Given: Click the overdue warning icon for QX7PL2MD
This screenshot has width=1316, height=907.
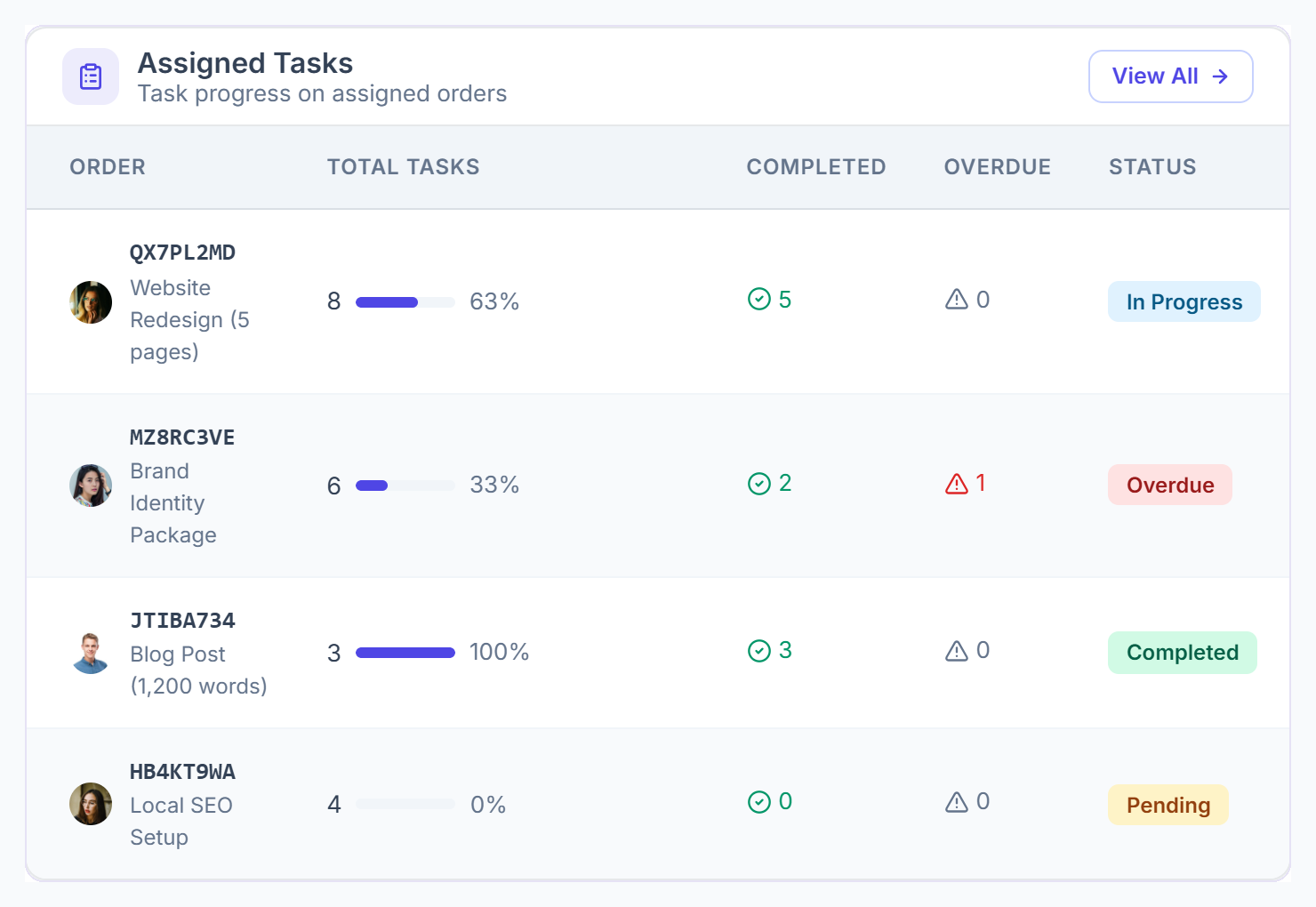Looking at the screenshot, I should click(x=957, y=299).
